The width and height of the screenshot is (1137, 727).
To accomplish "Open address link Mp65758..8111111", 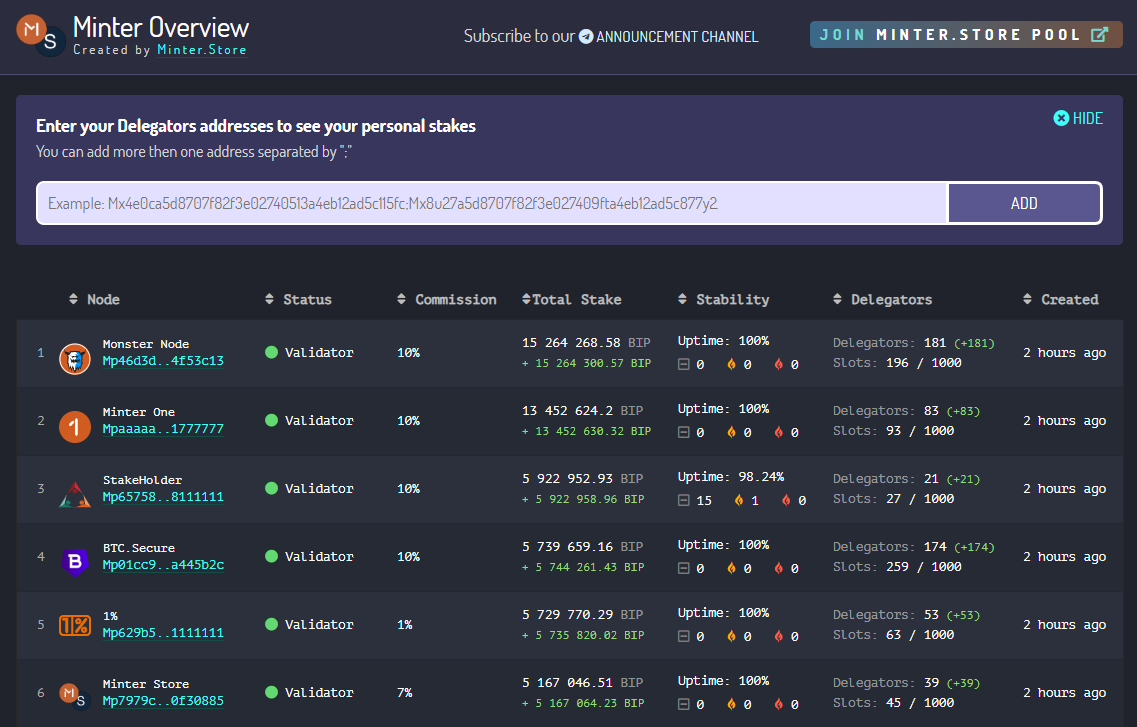I will (163, 497).
